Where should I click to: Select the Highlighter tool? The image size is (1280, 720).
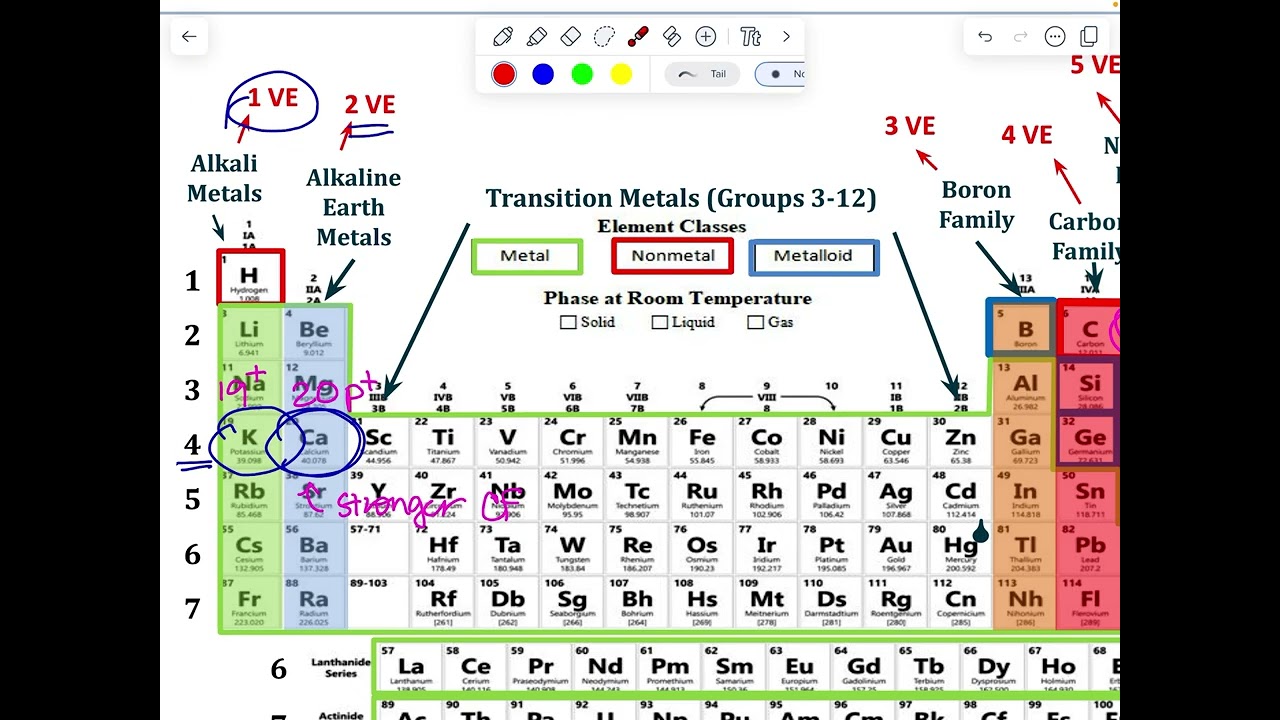[x=537, y=37]
